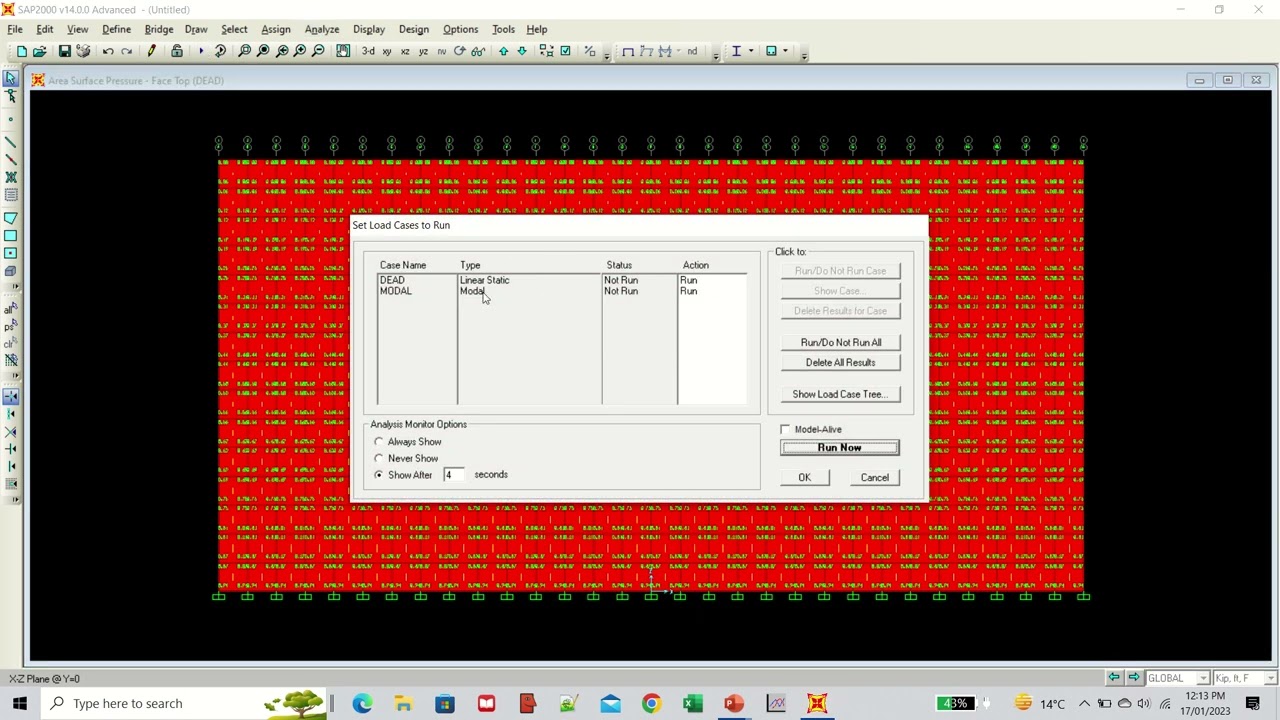
Task: Select the draw frame line tool
Action: pyautogui.click(x=11, y=142)
